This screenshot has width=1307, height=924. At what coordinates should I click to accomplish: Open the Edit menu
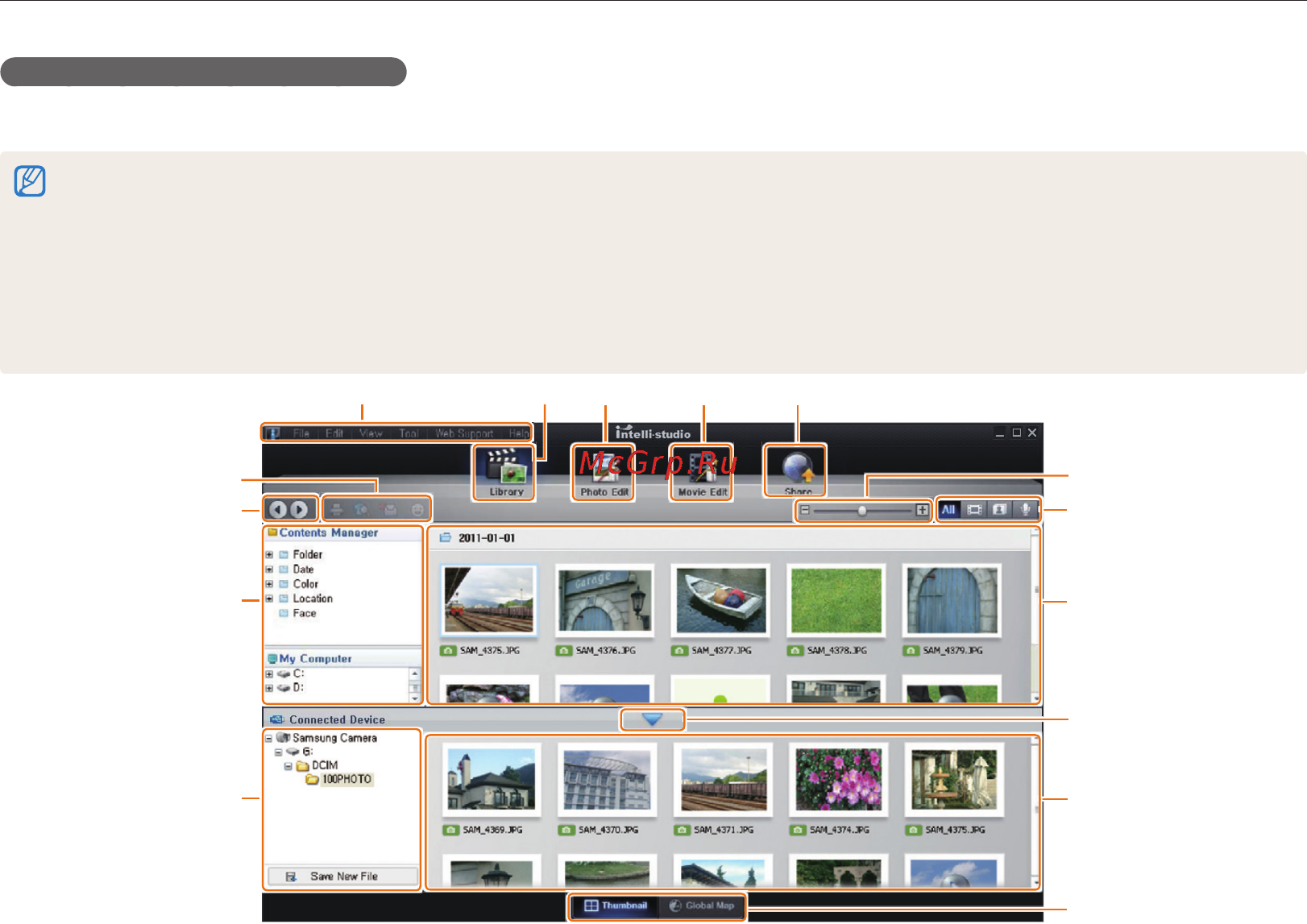[x=334, y=433]
